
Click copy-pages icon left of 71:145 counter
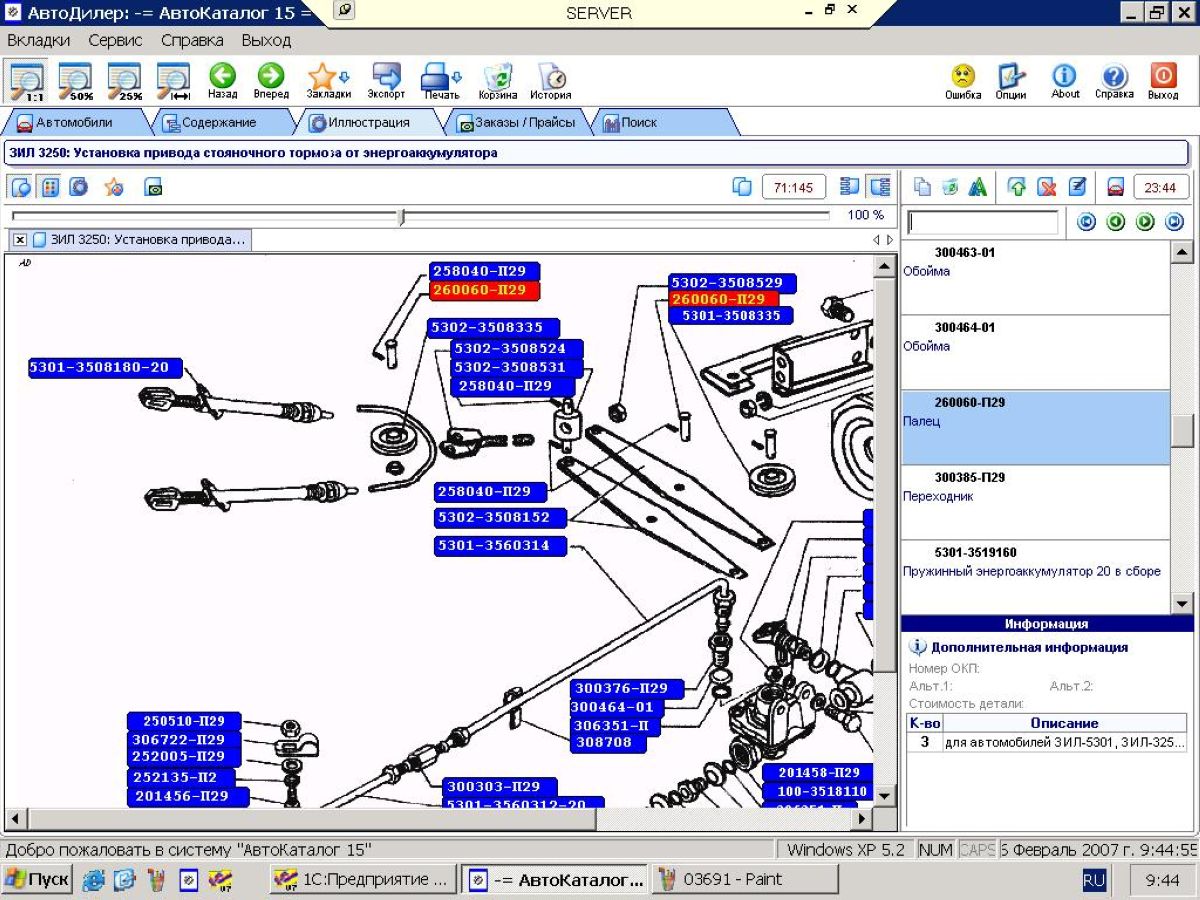[742, 187]
